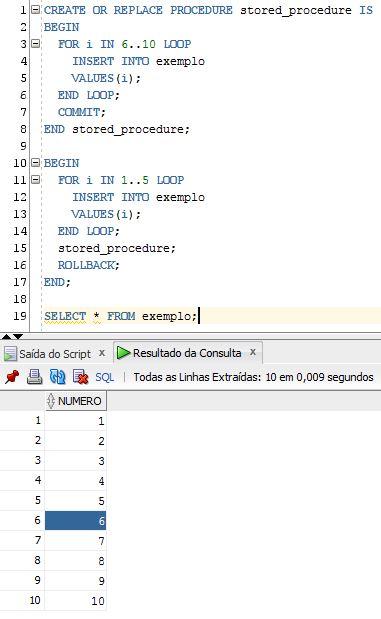Click ROLLBACK on line 16
381x619 pixels.
coord(87,265)
